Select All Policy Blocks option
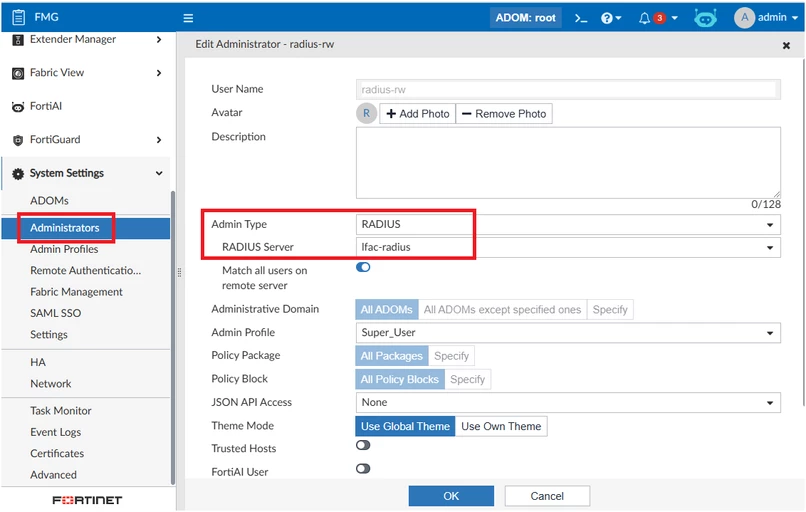The height and width of the screenshot is (512, 806). [x=399, y=379]
